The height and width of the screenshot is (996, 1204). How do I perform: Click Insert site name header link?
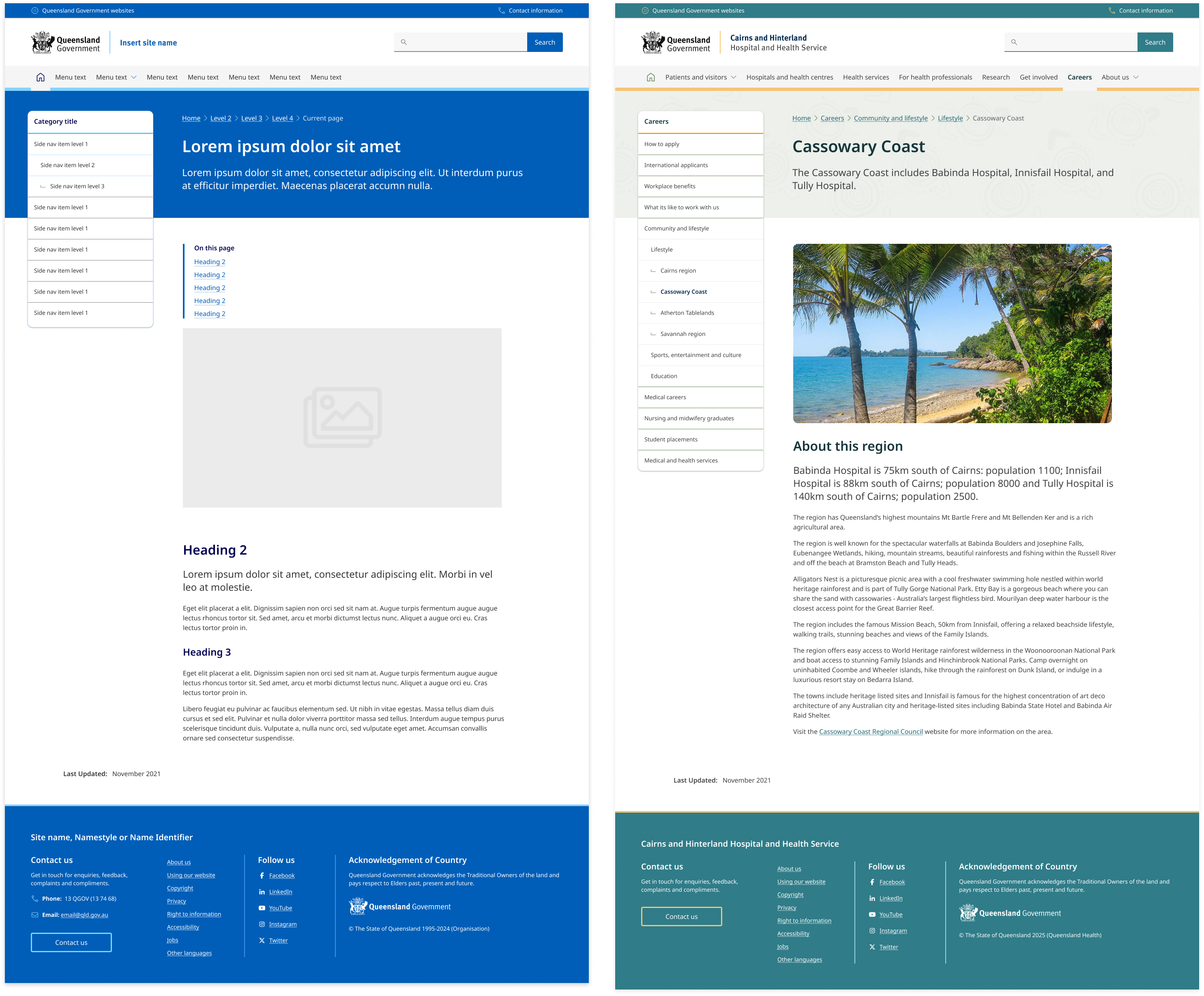tap(148, 43)
